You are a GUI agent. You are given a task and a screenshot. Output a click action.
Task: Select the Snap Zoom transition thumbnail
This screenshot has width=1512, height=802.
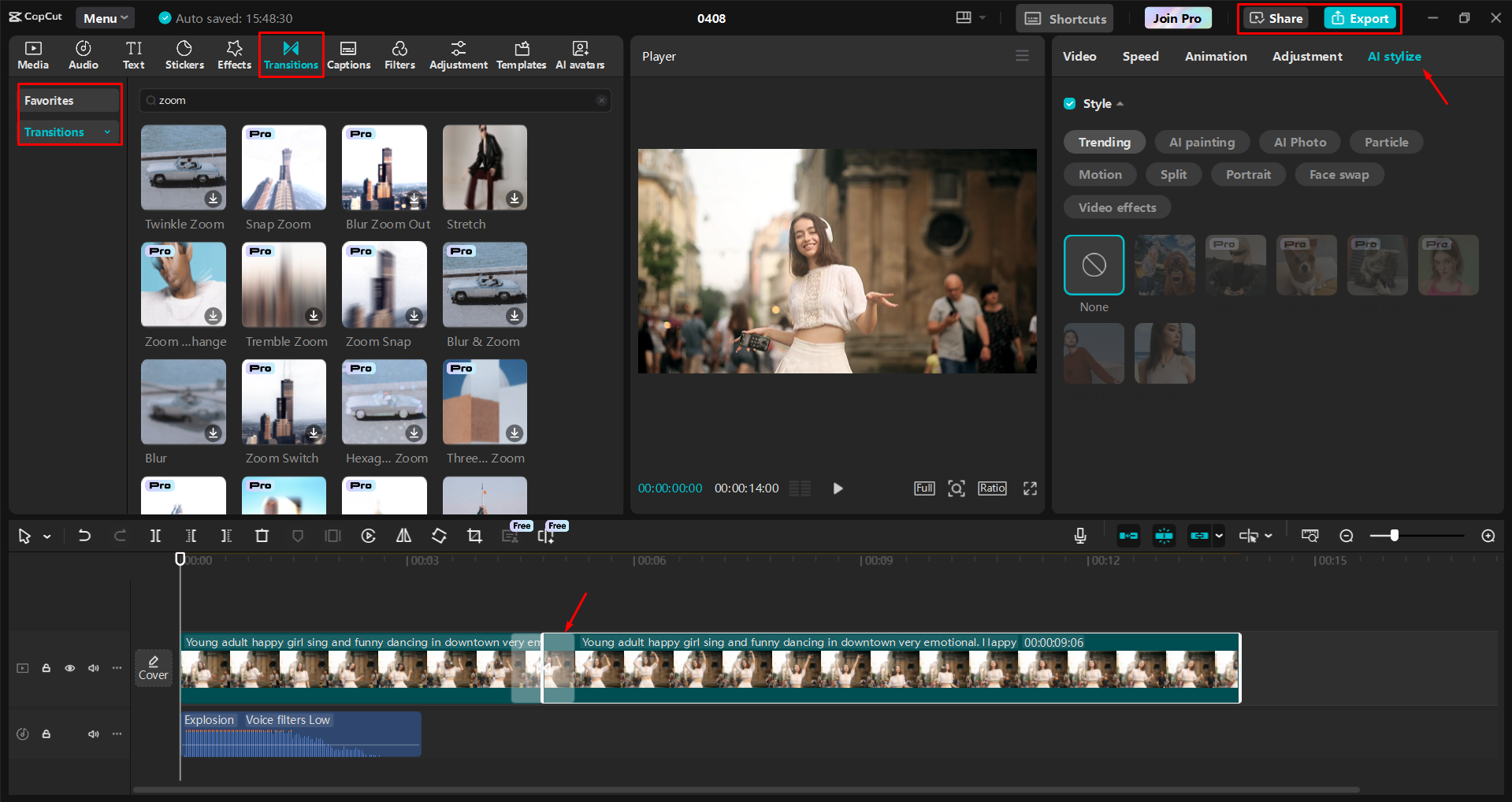[x=284, y=167]
